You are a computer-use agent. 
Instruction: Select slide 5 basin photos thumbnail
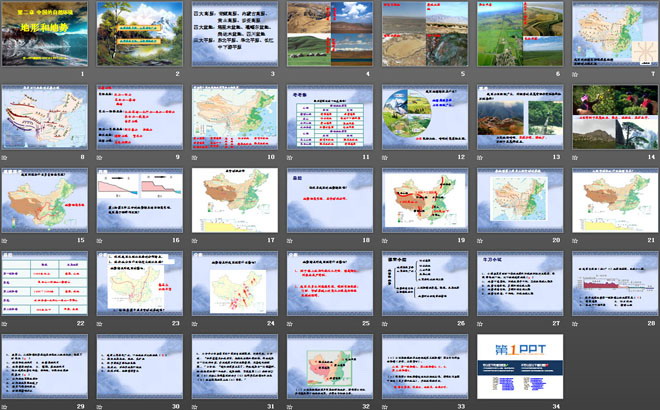pyautogui.click(x=425, y=34)
